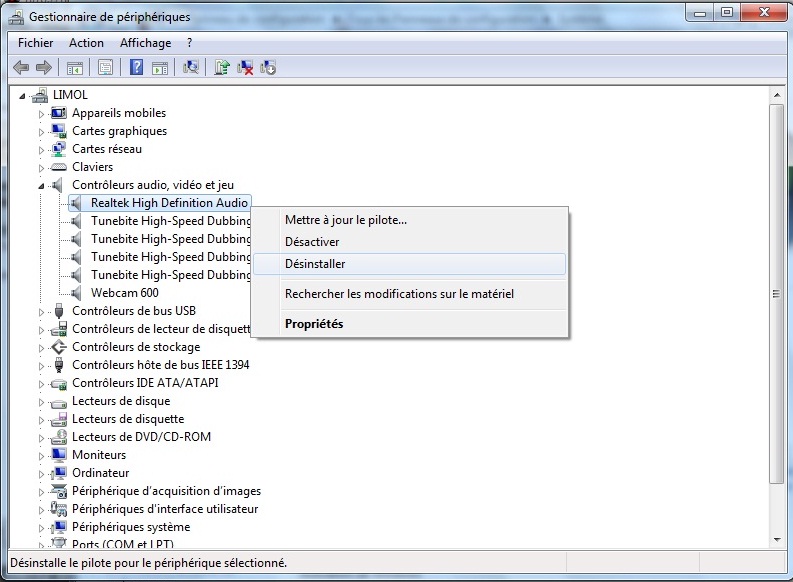Screen dimensions: 793x582
Task: Click the scrollbar down arrow
Action: (777, 540)
